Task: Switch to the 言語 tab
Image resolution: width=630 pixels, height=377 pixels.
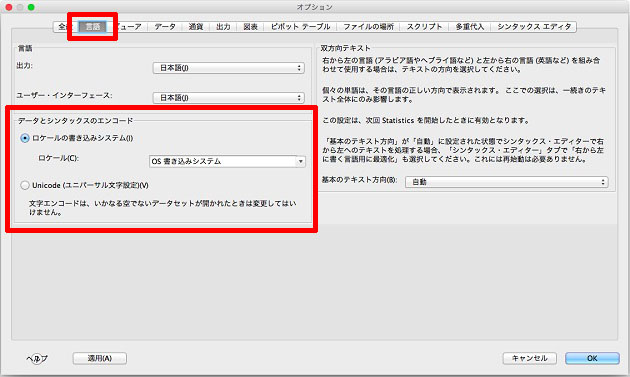Action: point(93,27)
